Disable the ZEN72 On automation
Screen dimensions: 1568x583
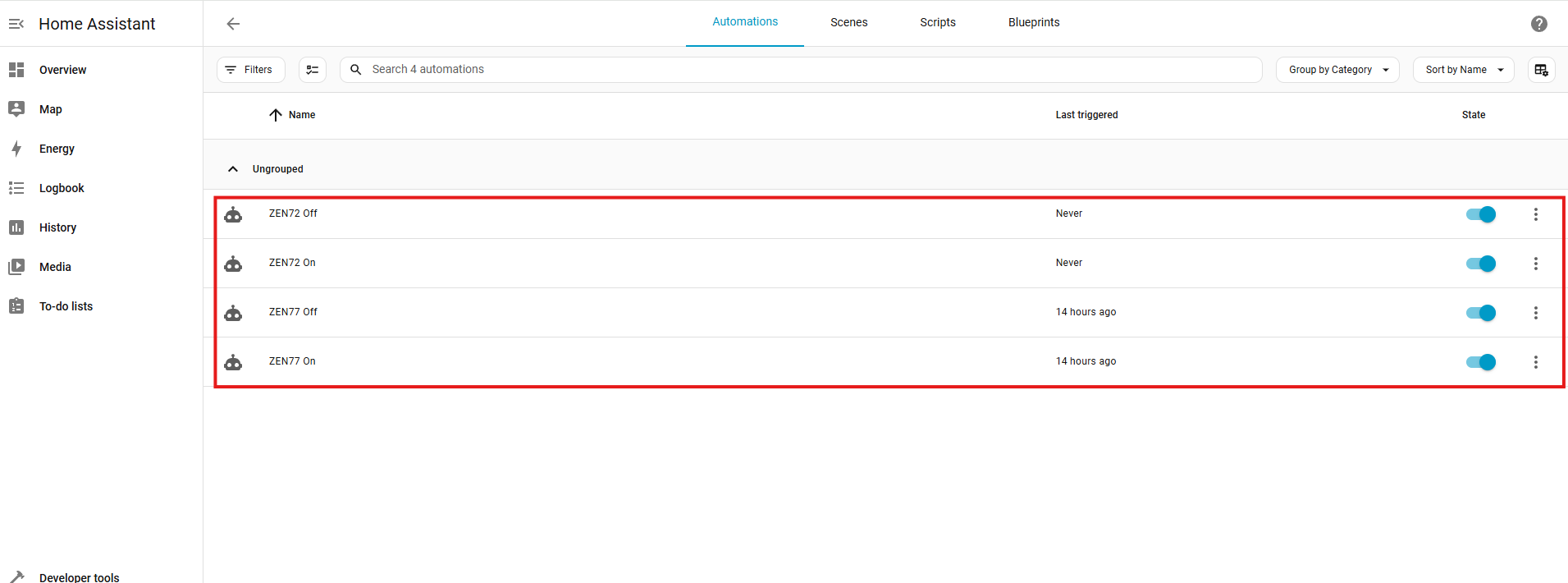click(x=1481, y=264)
